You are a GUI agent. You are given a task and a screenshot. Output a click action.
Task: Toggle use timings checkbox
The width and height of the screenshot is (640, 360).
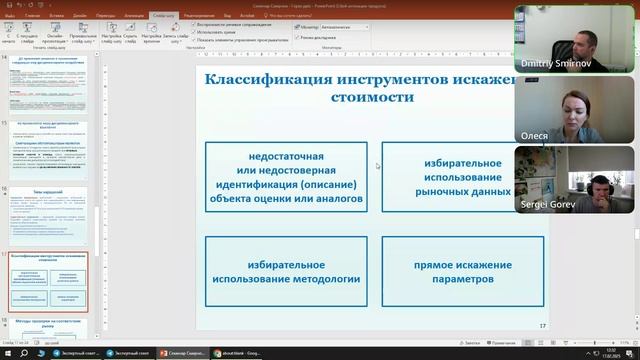tap(194, 32)
